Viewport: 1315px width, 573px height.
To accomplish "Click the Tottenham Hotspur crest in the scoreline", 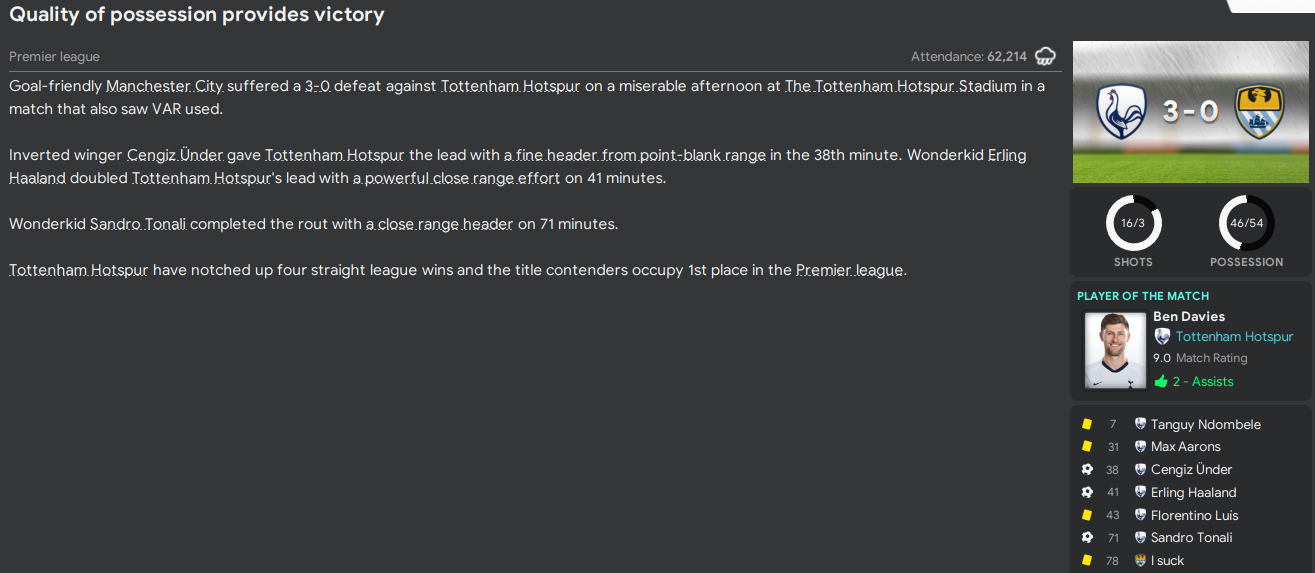I will (1121, 110).
